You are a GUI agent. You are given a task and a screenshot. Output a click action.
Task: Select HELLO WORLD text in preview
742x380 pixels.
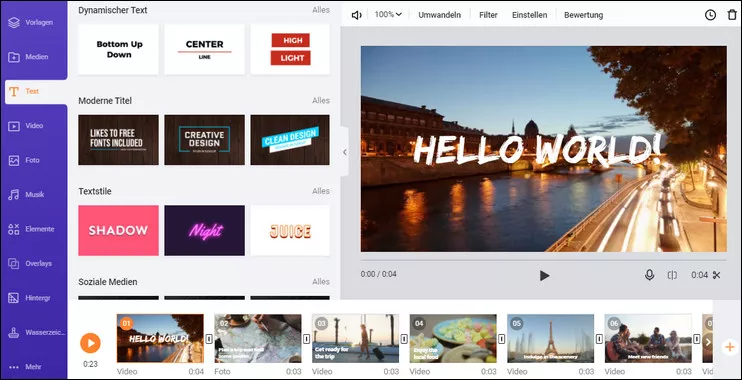[537, 150]
